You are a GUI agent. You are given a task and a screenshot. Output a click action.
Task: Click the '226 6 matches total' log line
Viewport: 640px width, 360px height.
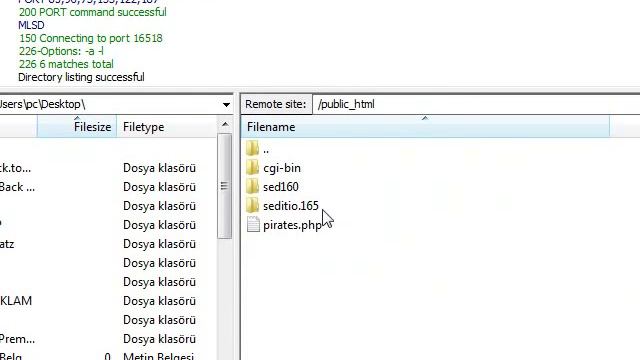coord(66,64)
